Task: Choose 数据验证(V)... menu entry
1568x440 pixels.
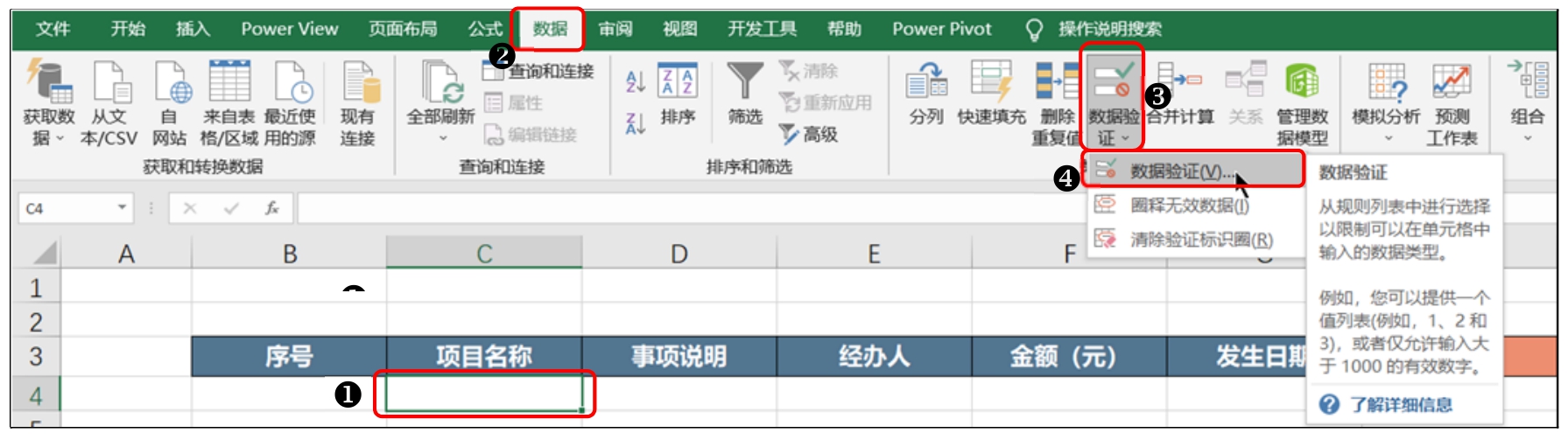Action: 1194,171
